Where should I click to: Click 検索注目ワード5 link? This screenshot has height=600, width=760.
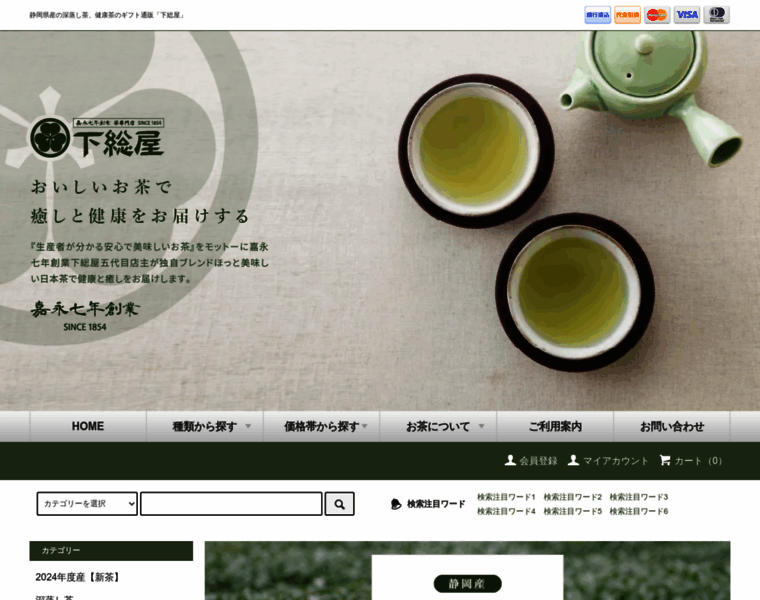point(572,511)
